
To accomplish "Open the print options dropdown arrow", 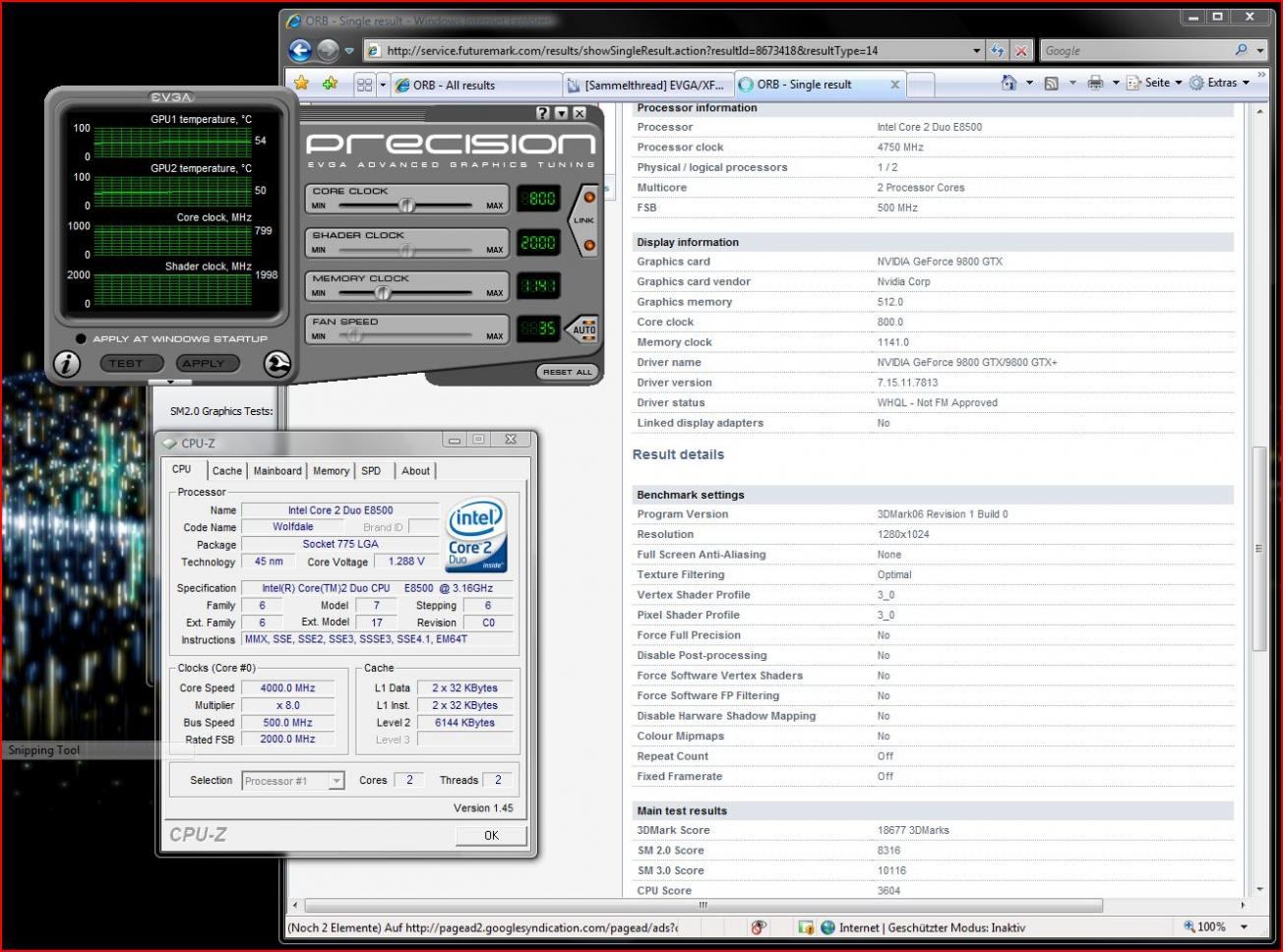I will click(1115, 84).
